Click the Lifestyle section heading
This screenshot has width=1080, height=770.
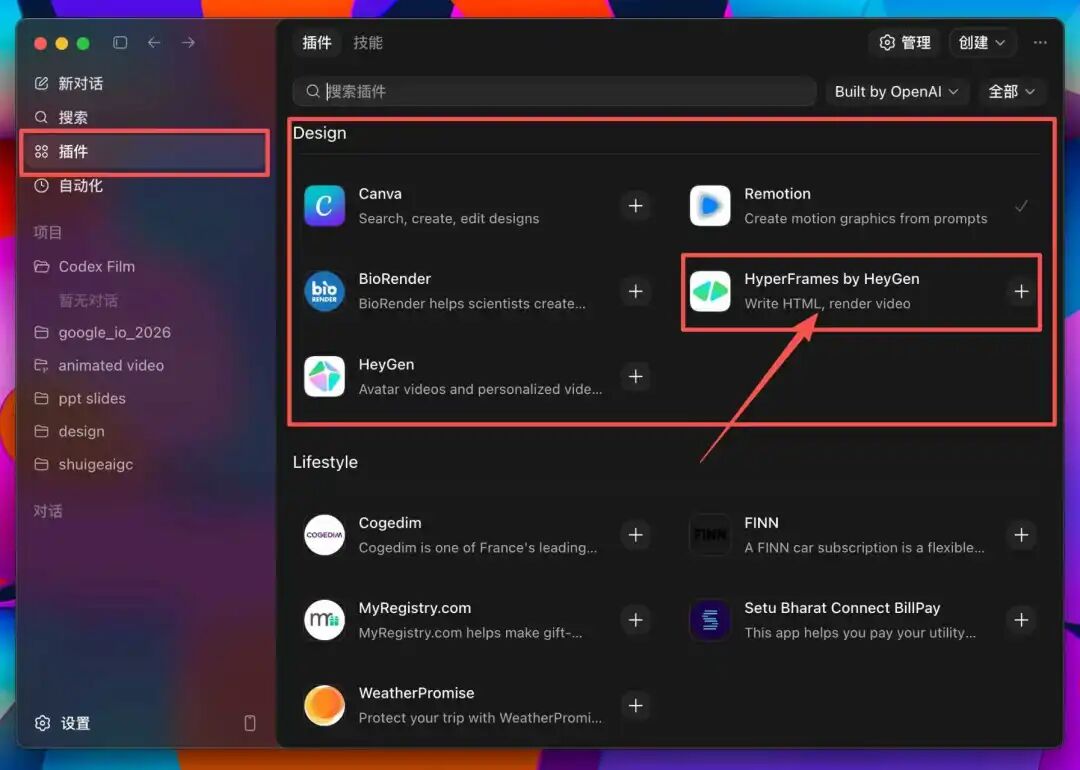click(325, 462)
